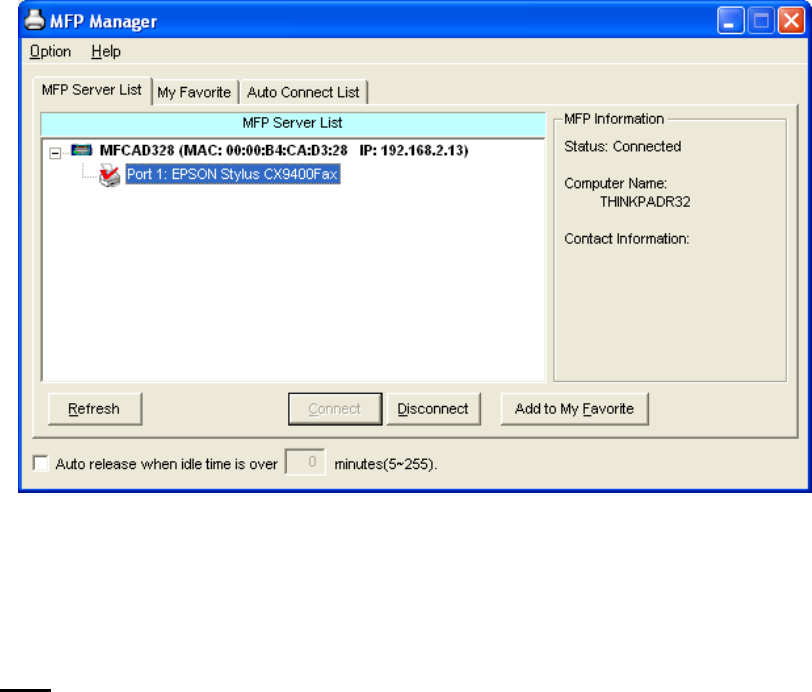Click the Connect button

[335, 409]
